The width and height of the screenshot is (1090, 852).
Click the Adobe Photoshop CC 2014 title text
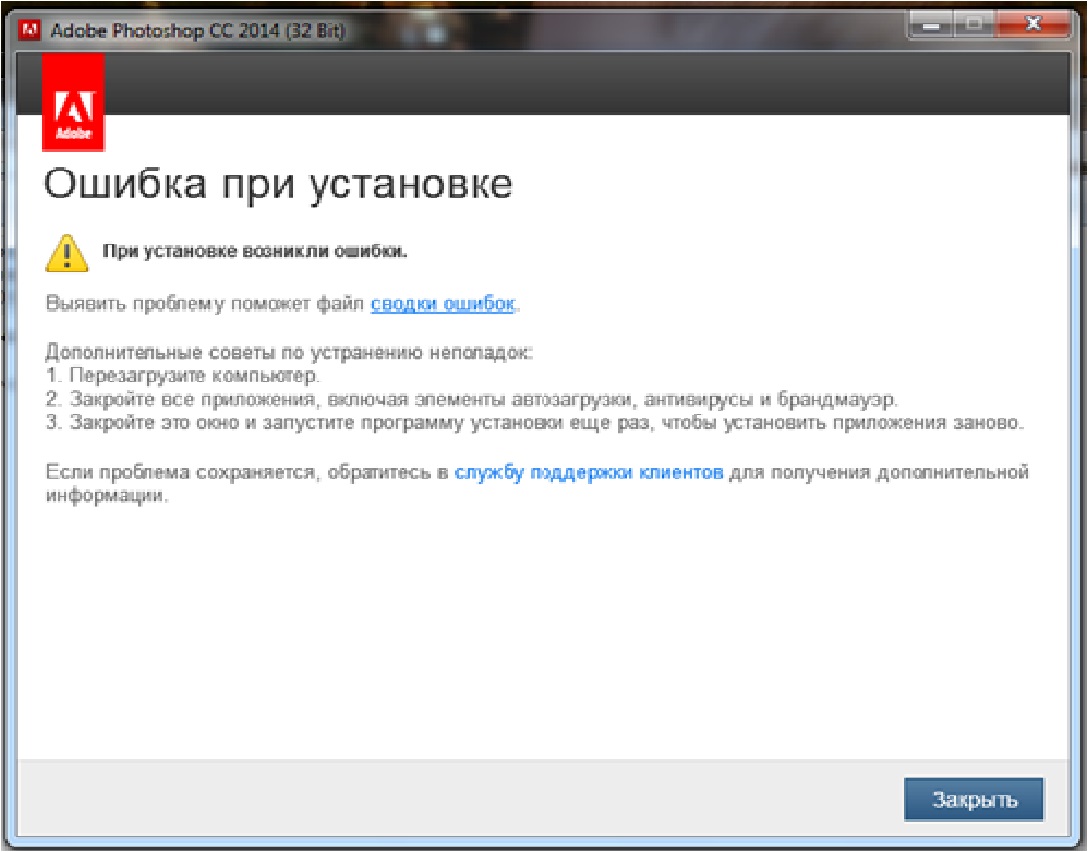pyautogui.click(x=198, y=31)
